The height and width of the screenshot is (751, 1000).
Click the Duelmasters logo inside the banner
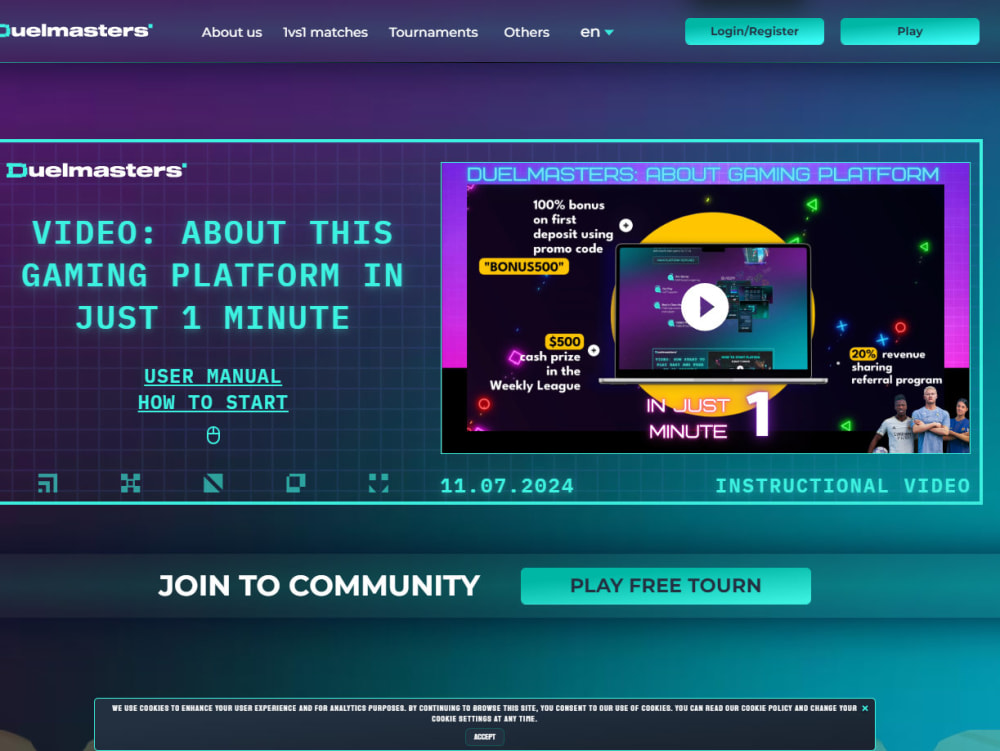pyautogui.click(x=96, y=170)
